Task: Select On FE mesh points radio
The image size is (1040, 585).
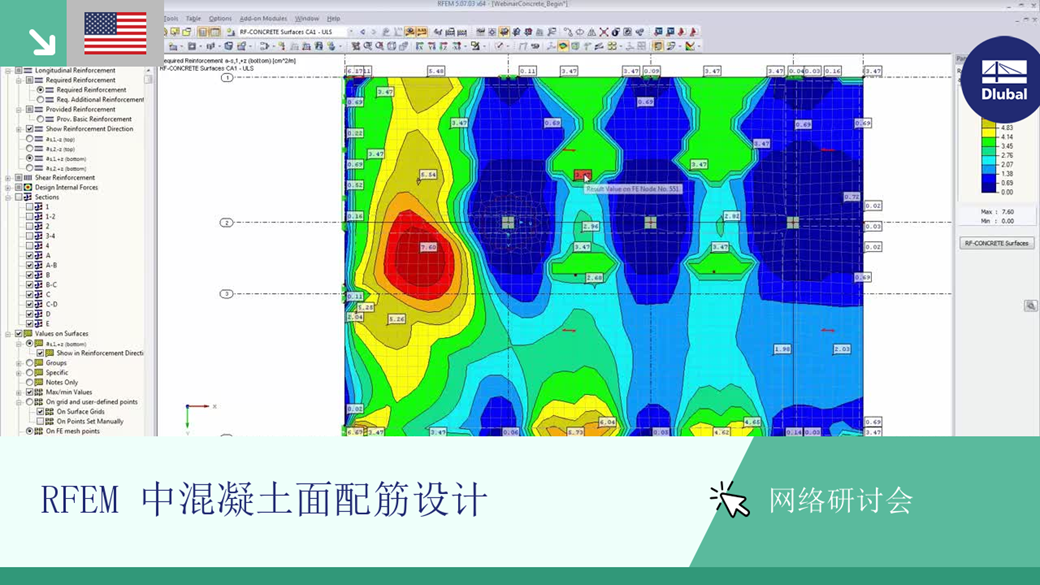Action: [29, 431]
